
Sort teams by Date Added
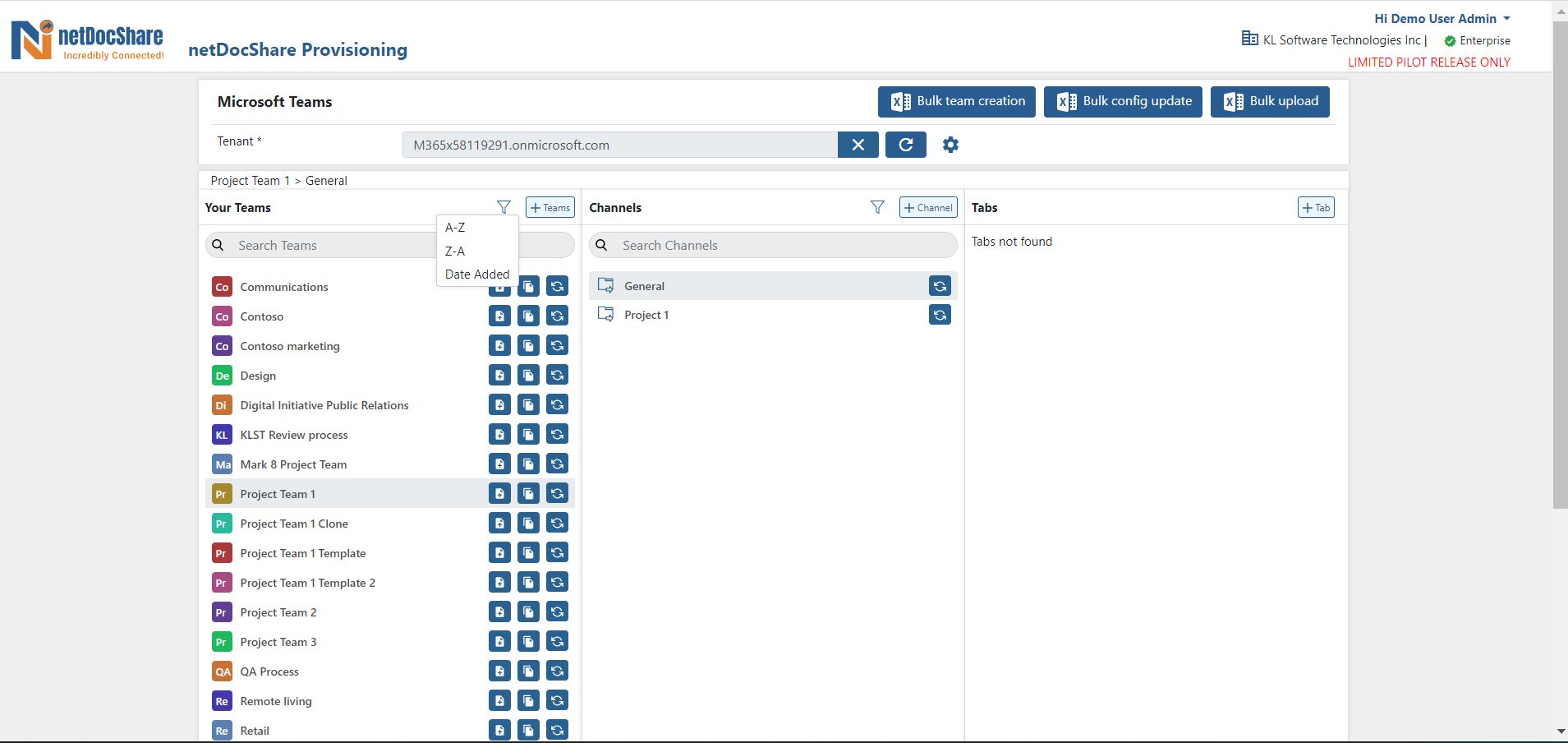[x=477, y=275]
